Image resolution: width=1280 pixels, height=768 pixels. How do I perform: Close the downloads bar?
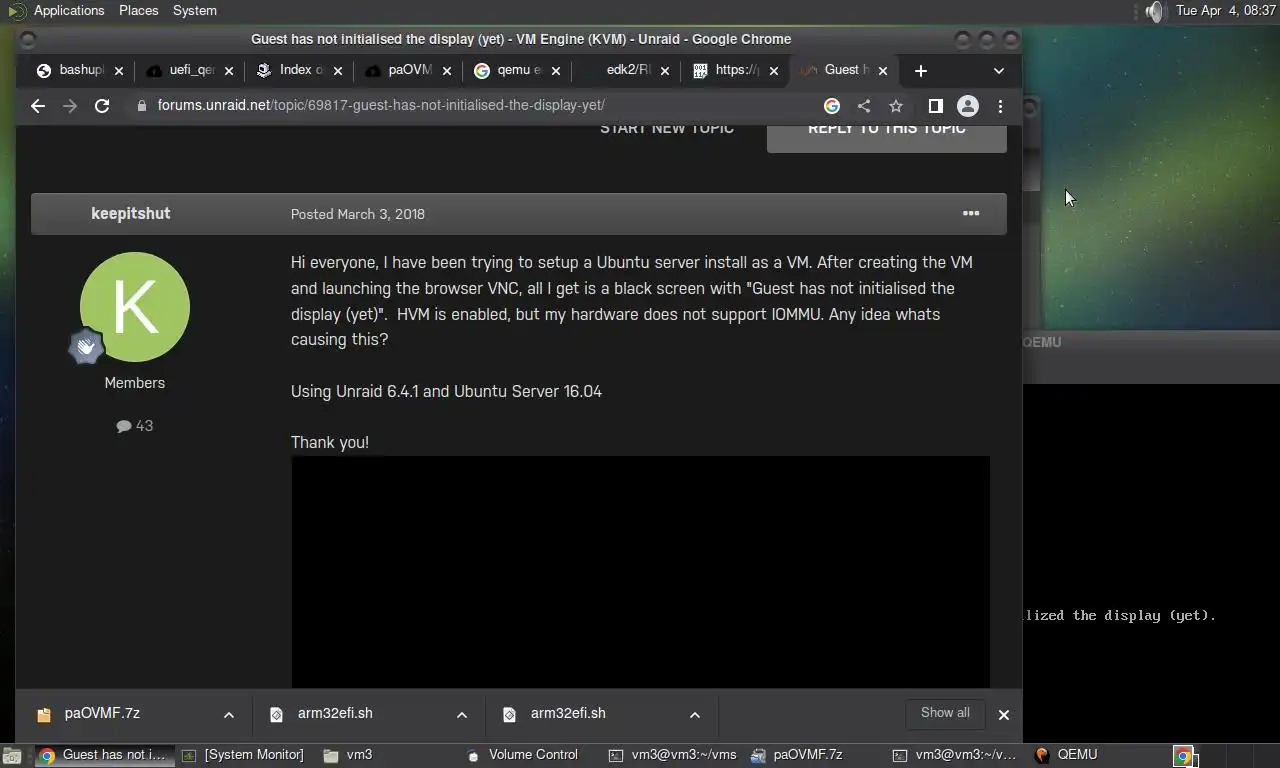pyautogui.click(x=1003, y=714)
